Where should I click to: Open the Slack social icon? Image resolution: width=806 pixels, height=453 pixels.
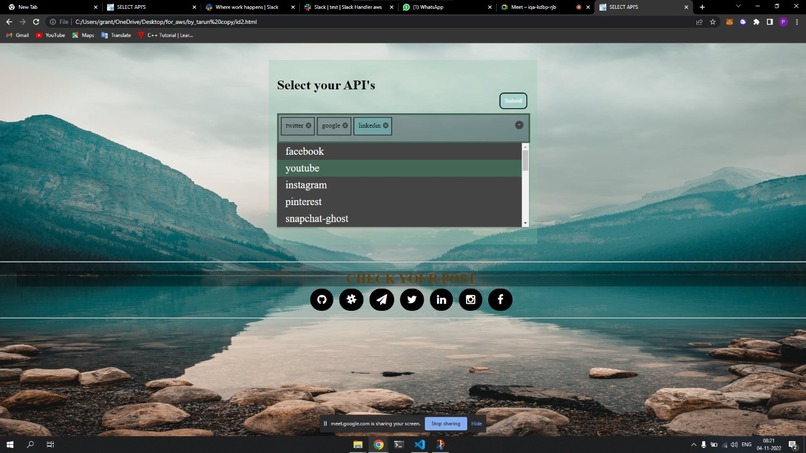(352, 300)
